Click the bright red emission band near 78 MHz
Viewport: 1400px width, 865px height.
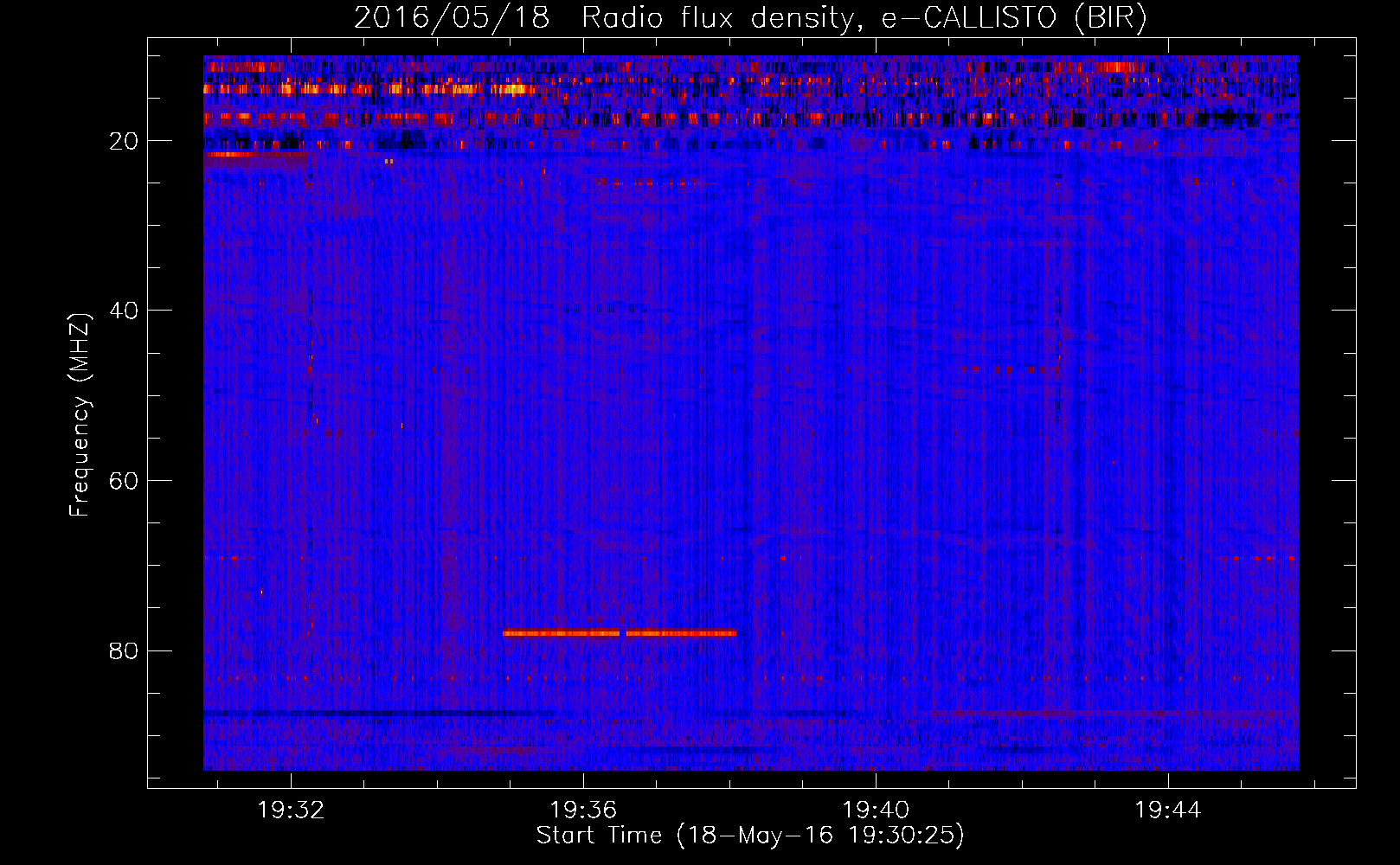[620, 633]
